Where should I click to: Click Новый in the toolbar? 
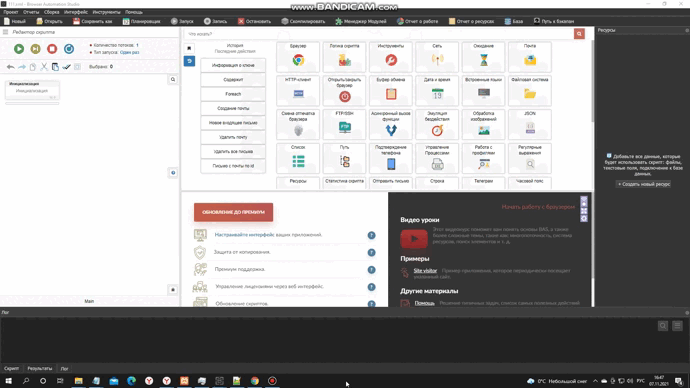(x=15, y=21)
